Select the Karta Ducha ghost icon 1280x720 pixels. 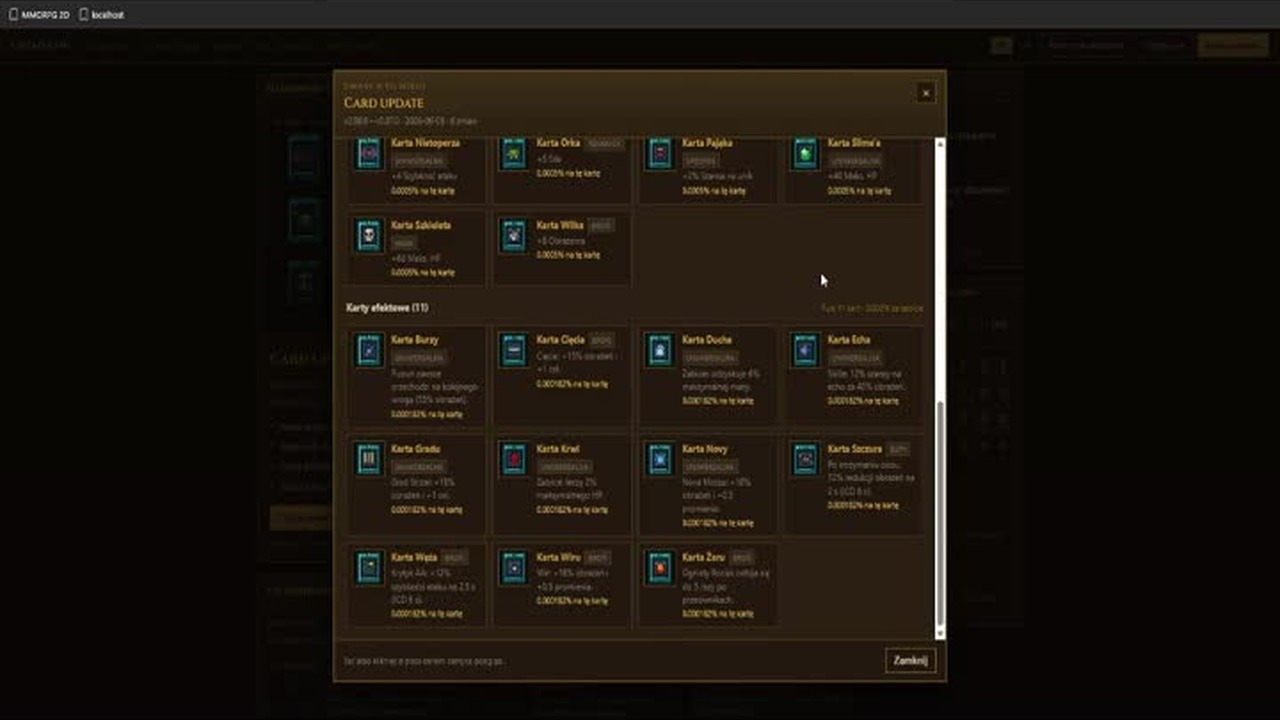[660, 350]
